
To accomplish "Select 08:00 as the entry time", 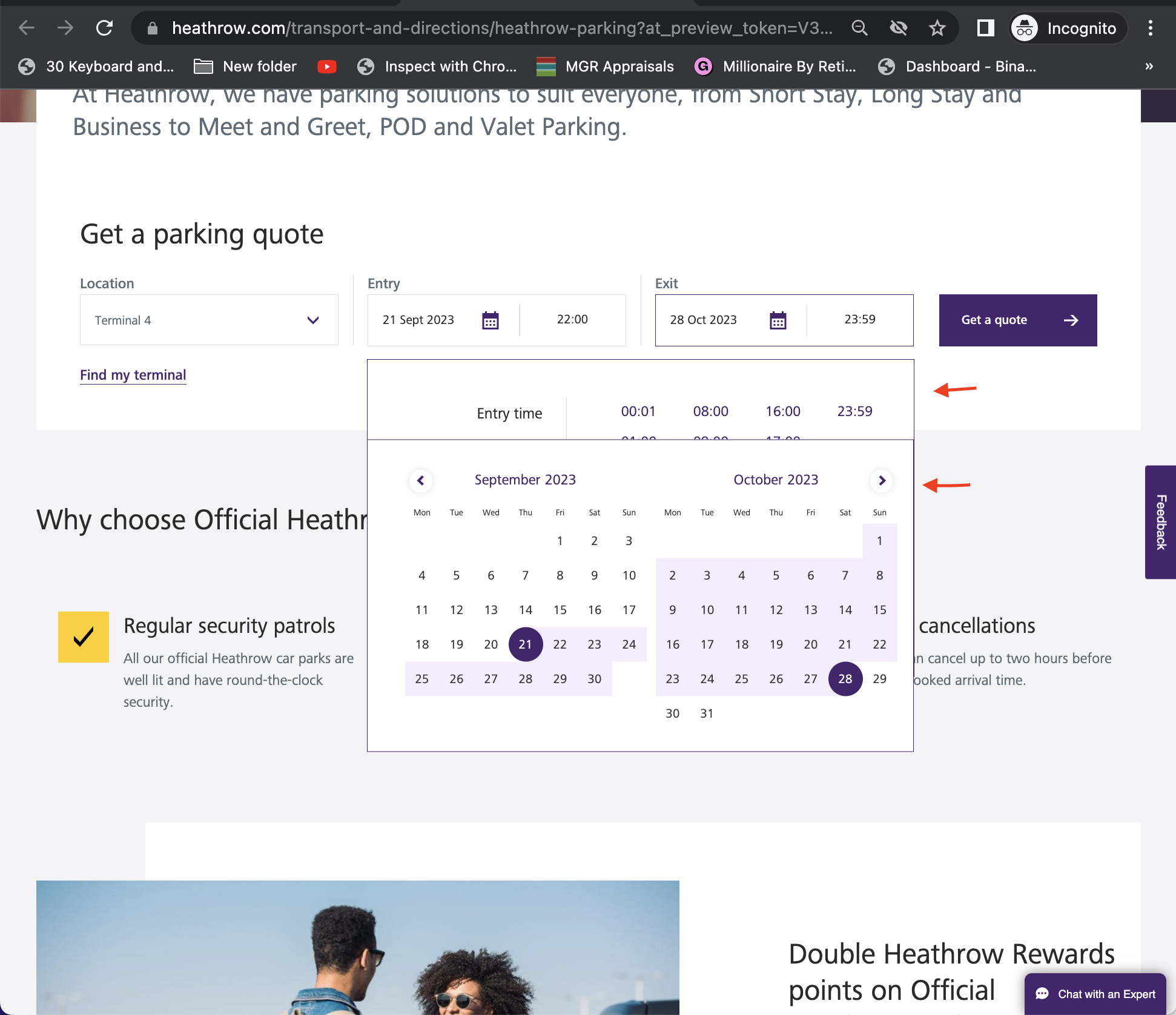I will (x=710, y=412).
